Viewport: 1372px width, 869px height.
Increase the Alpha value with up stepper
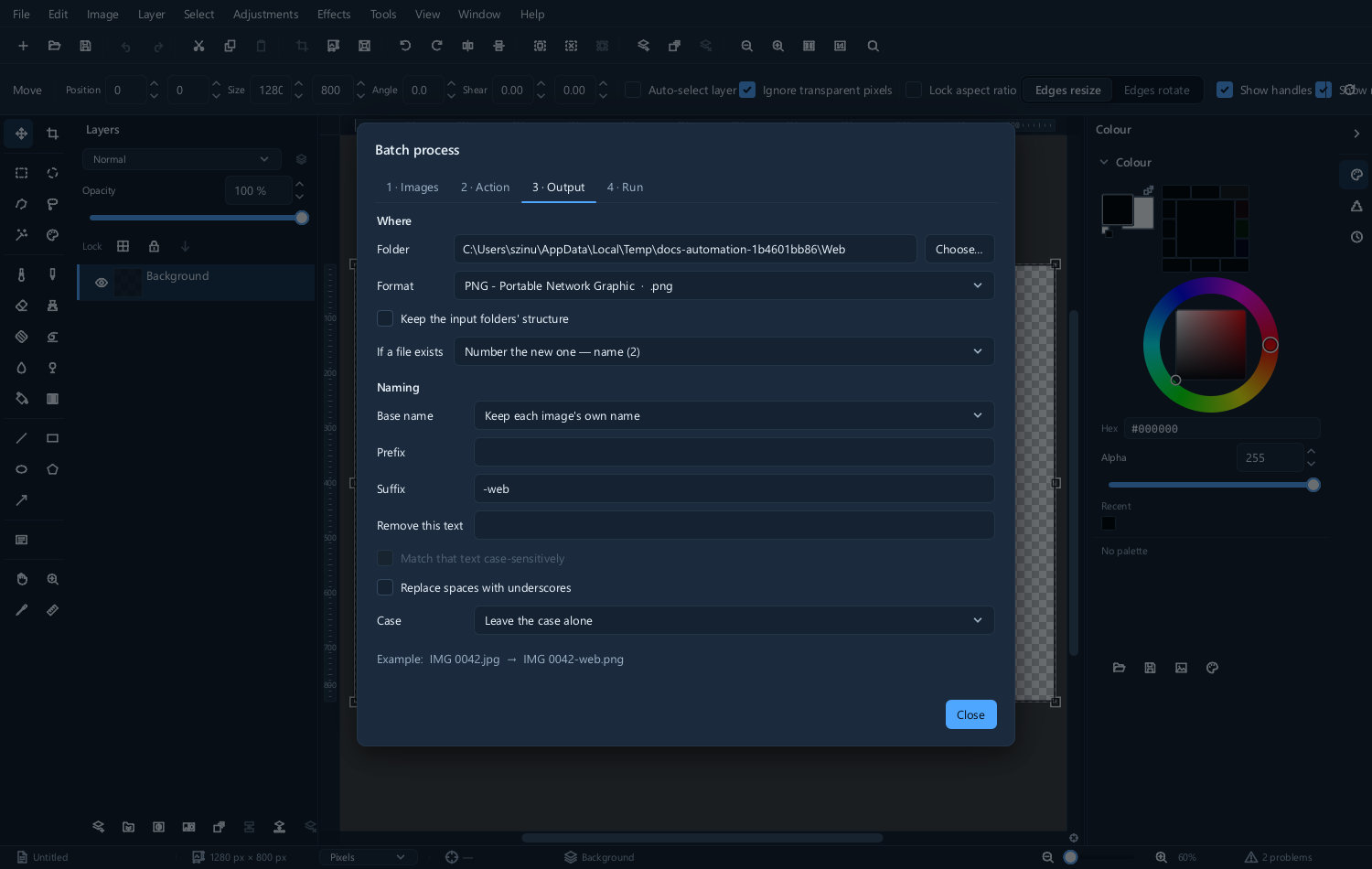pos(1311,451)
